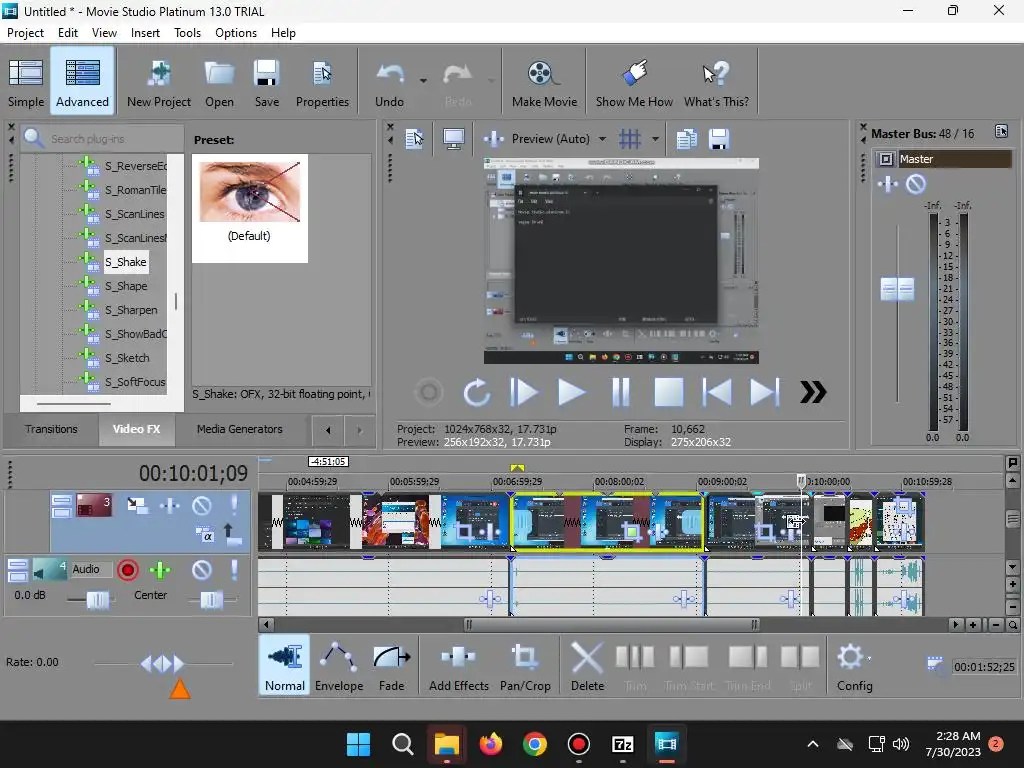Create a New Project
This screenshot has height=768, width=1024.
(159, 82)
